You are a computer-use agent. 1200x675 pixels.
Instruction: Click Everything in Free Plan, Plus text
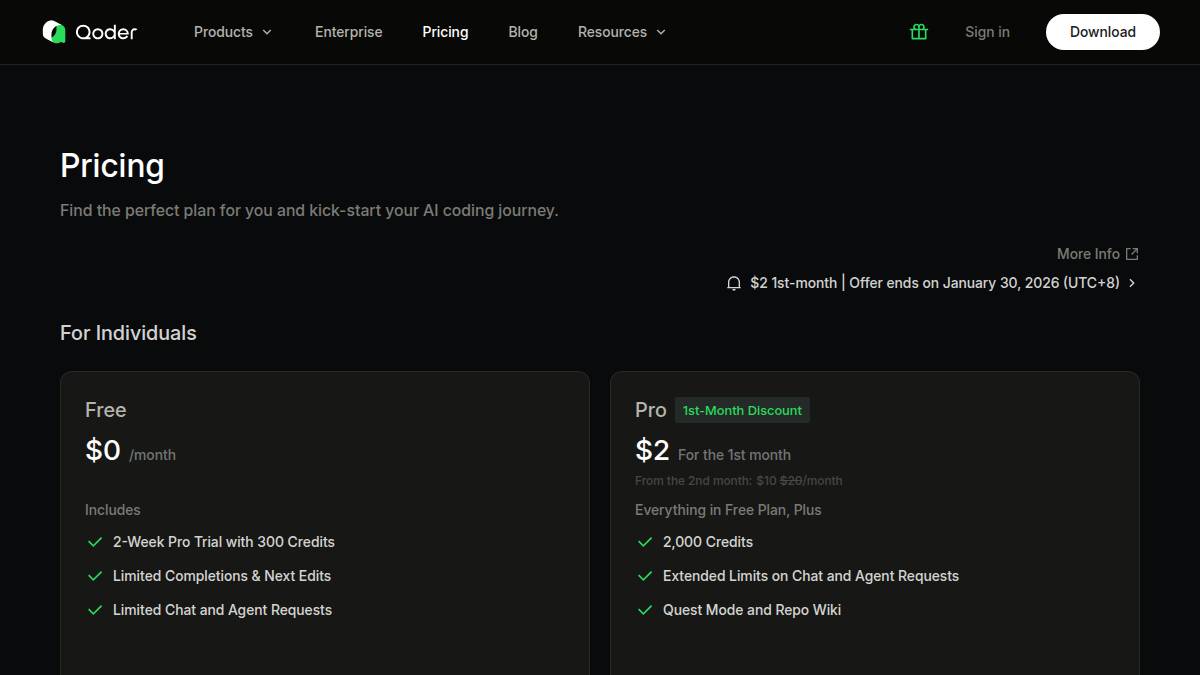pyautogui.click(x=728, y=510)
